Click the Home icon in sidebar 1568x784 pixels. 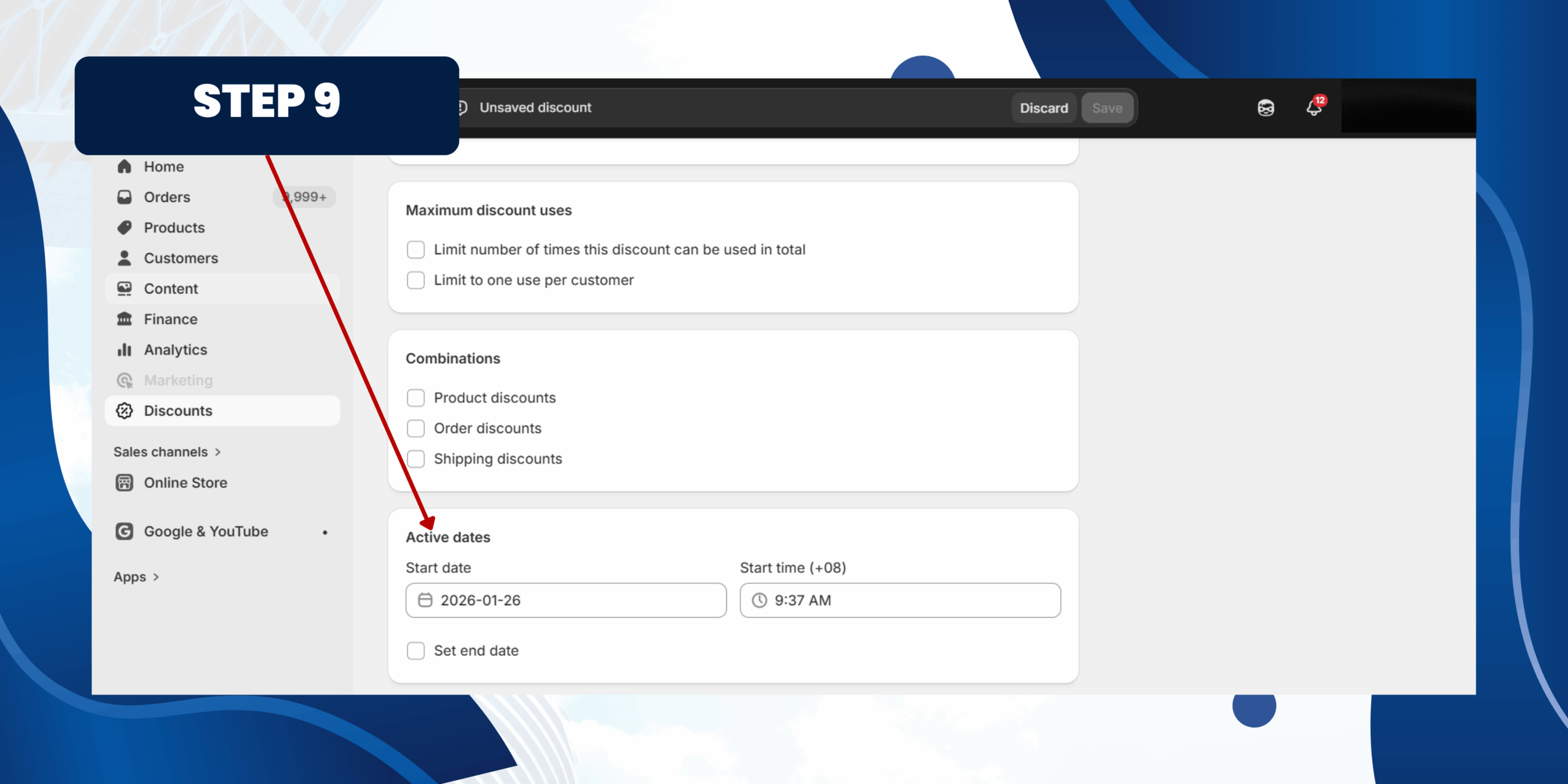click(124, 167)
